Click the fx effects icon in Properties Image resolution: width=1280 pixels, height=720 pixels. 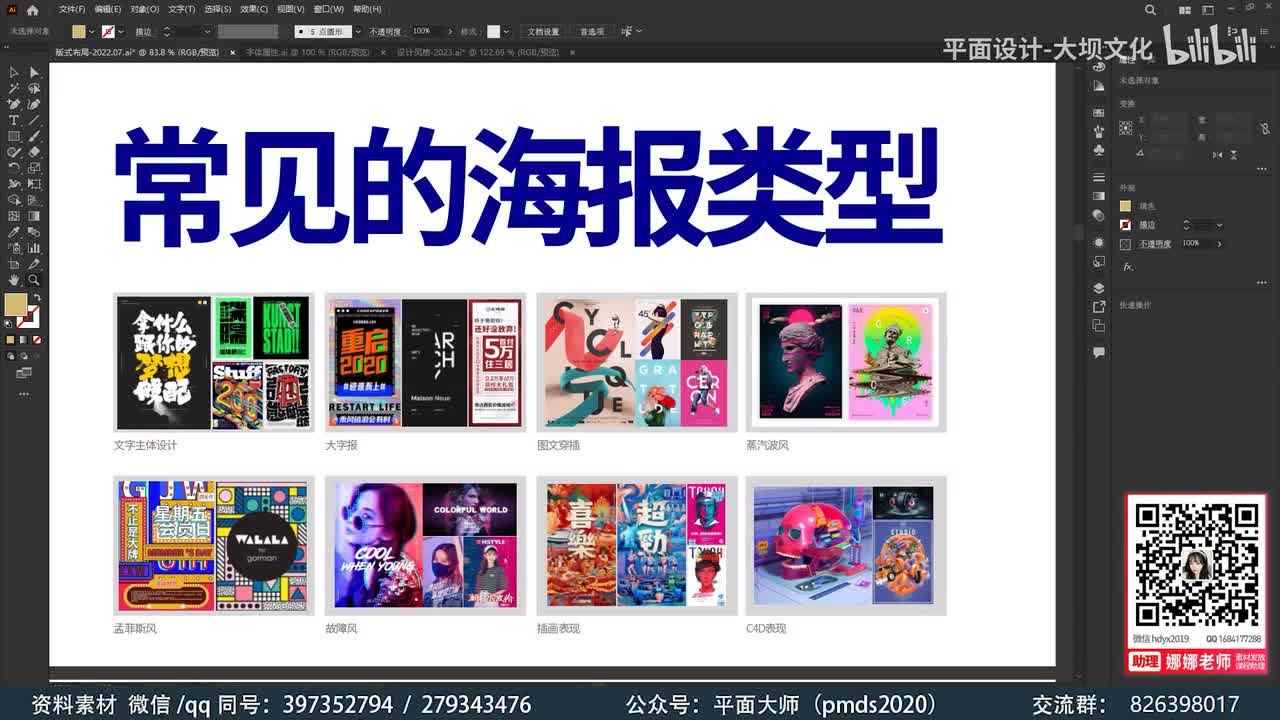coord(1128,267)
